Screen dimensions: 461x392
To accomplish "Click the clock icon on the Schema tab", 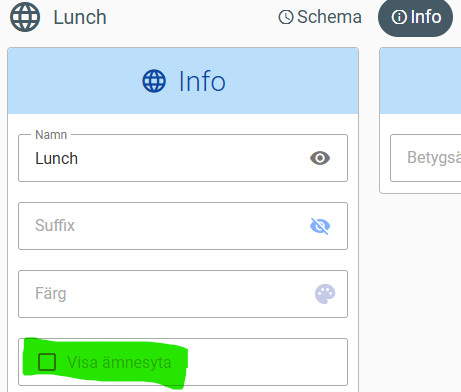I will point(286,17).
